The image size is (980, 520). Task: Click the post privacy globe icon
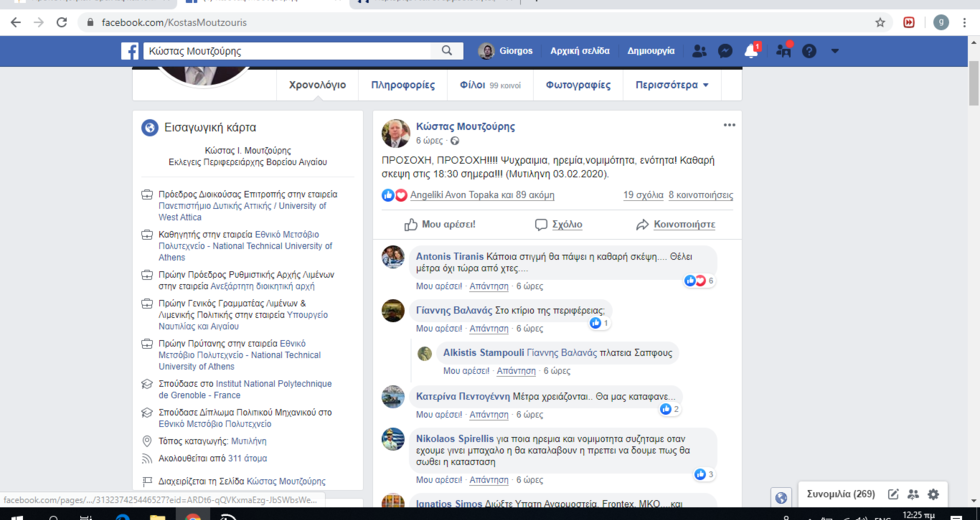pos(455,141)
